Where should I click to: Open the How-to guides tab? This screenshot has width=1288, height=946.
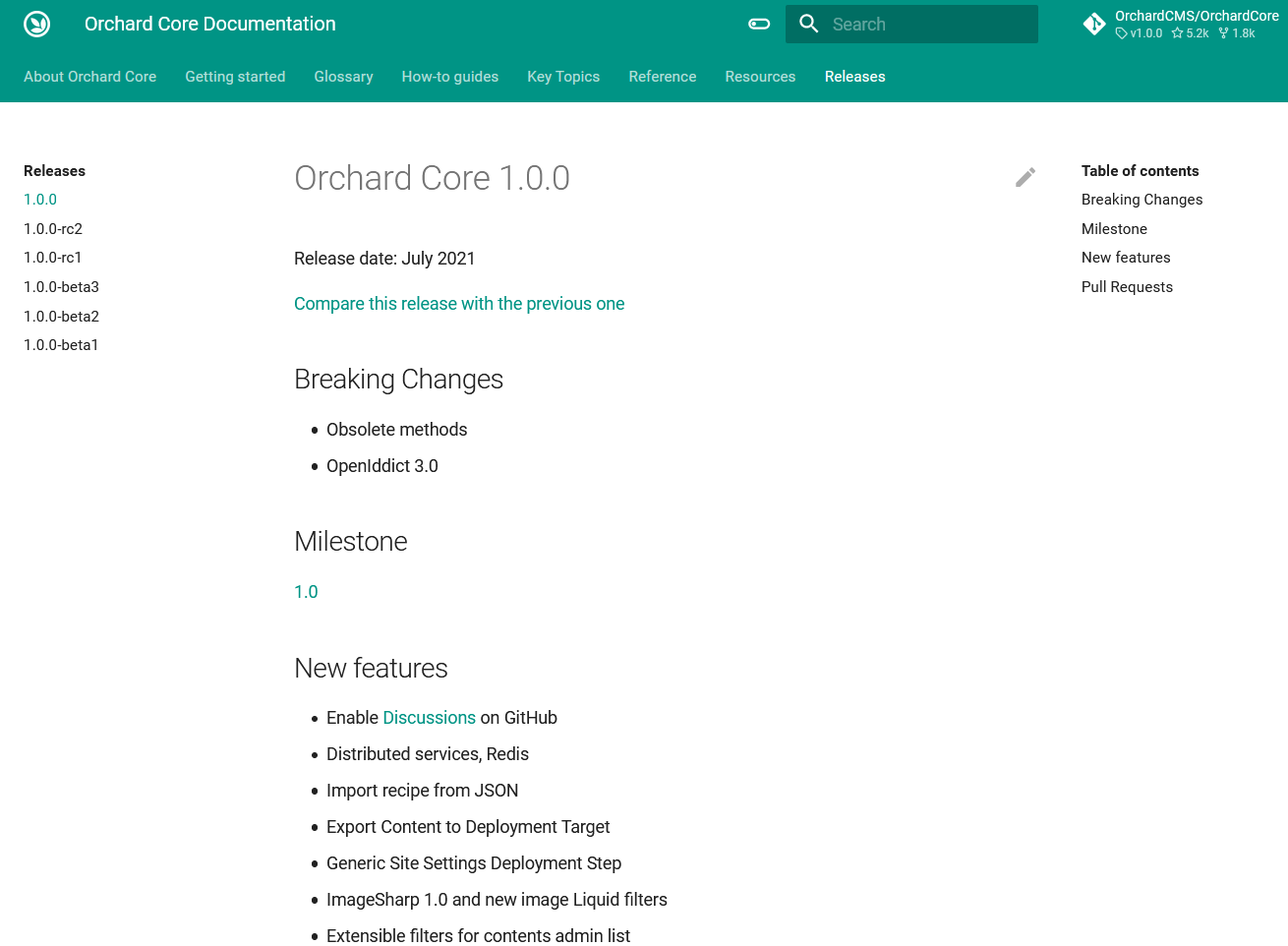coord(450,77)
